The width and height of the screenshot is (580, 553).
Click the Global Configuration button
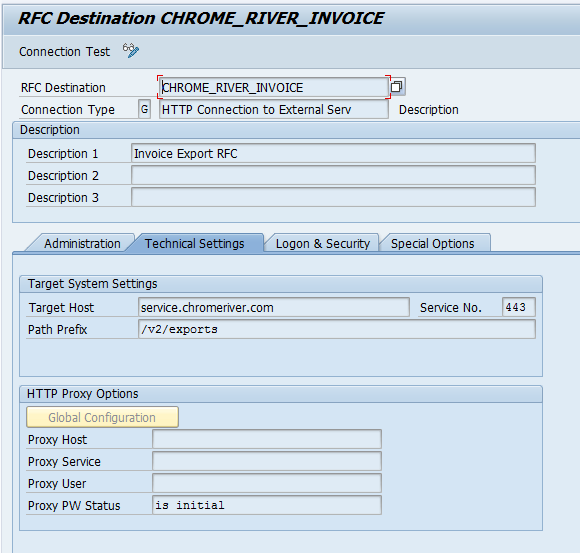pyautogui.click(x=102, y=417)
